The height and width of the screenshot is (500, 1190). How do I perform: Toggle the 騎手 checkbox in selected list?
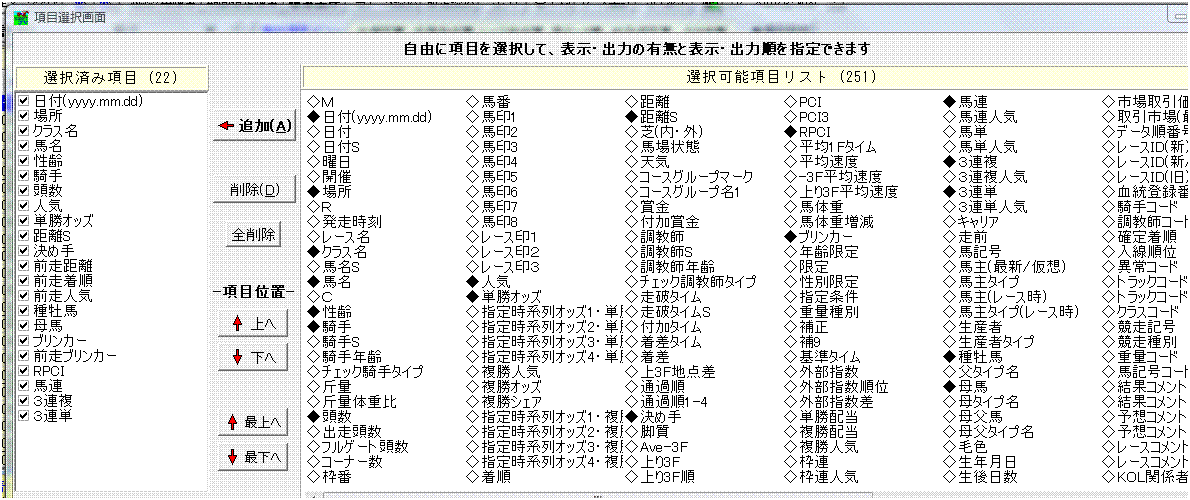23,176
